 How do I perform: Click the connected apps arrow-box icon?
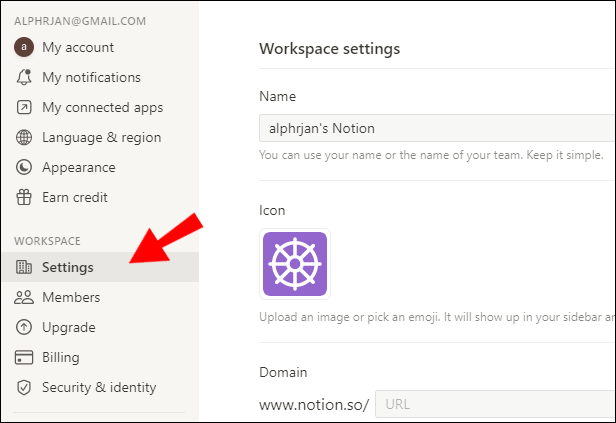pyautogui.click(x=24, y=107)
